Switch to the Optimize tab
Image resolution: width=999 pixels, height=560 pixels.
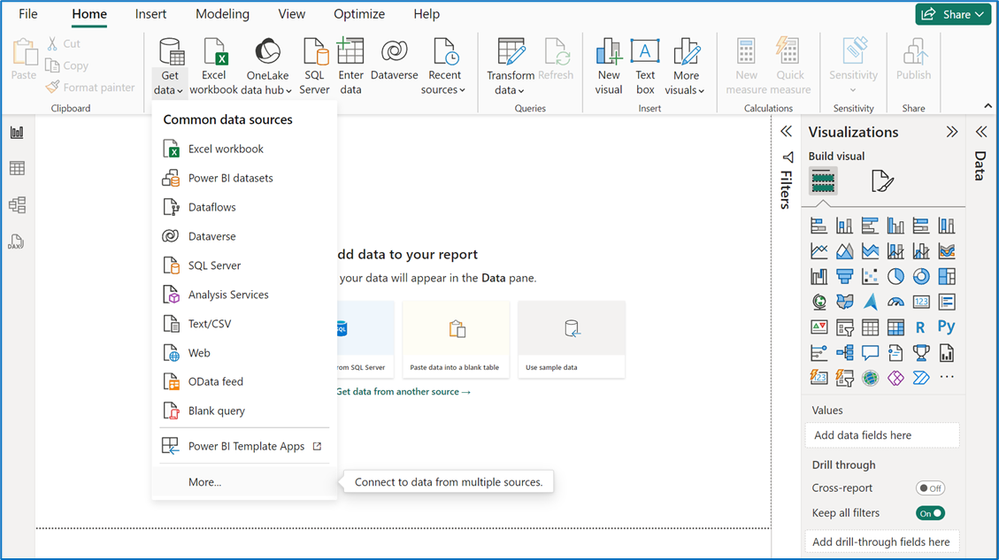[359, 14]
